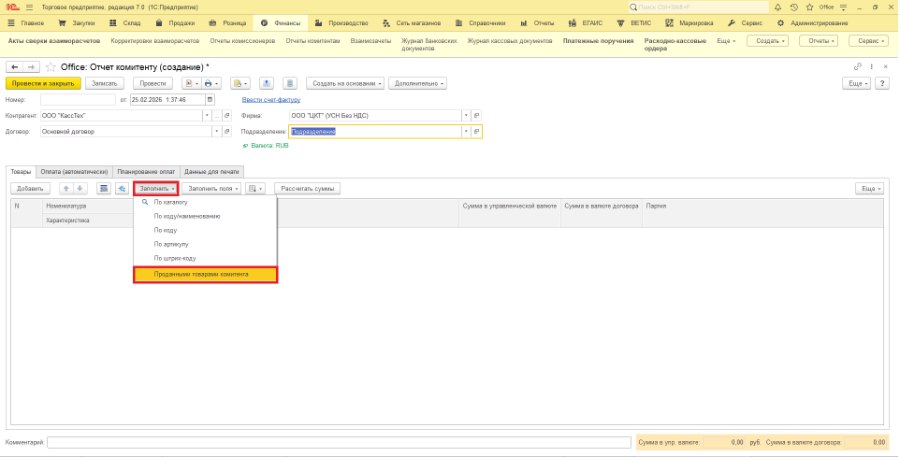
Task: Open favorites star in the title bar
Action: pos(809,7)
